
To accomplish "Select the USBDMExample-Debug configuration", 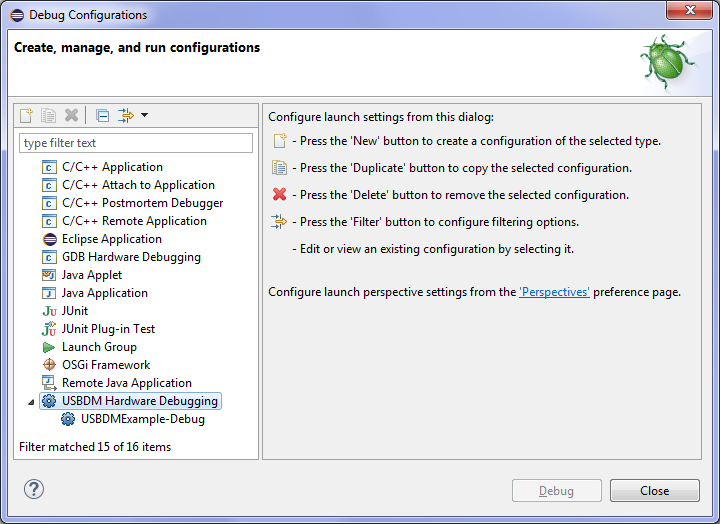I will (x=142, y=419).
